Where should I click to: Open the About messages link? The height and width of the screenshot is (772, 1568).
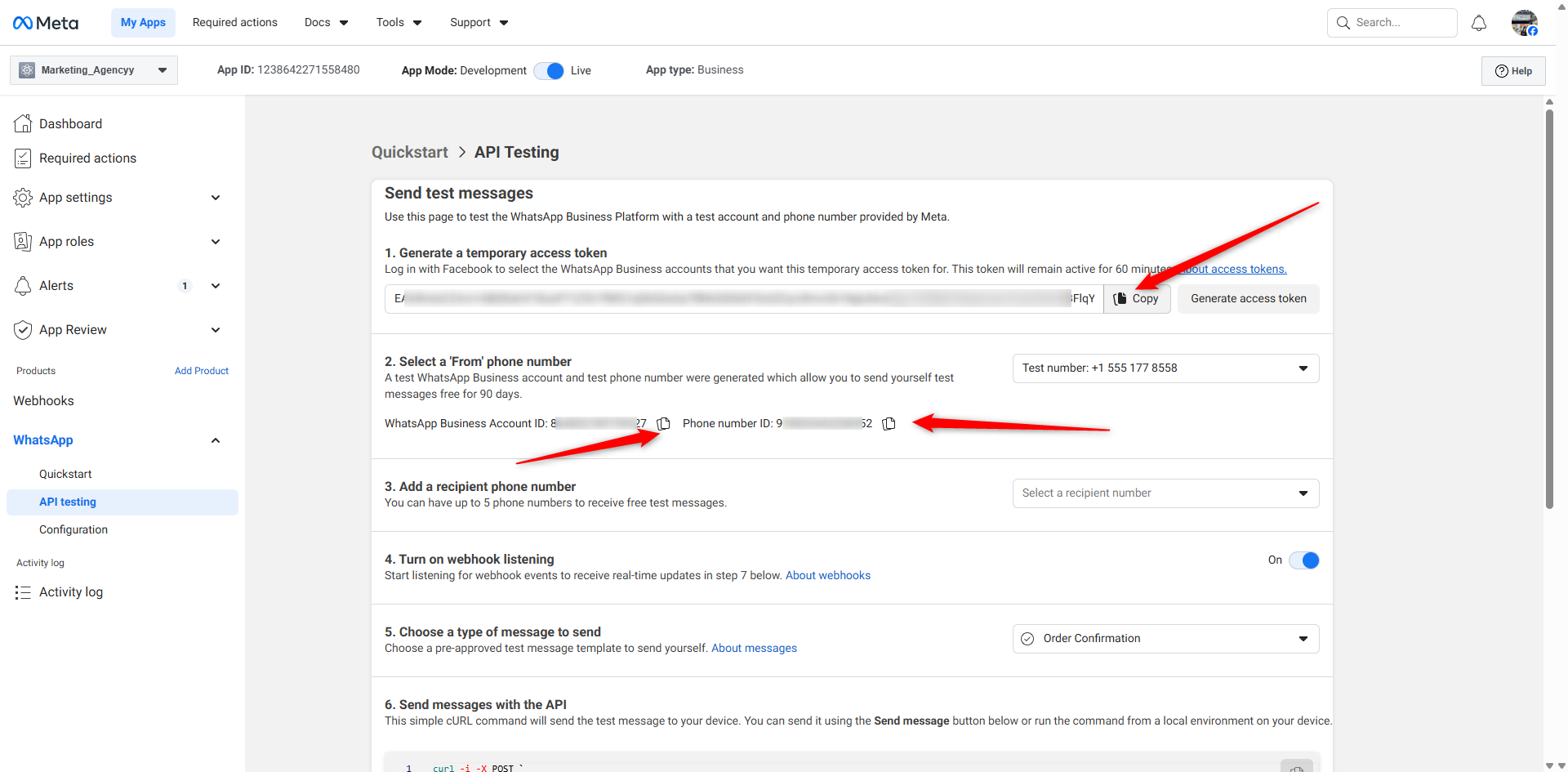point(754,649)
